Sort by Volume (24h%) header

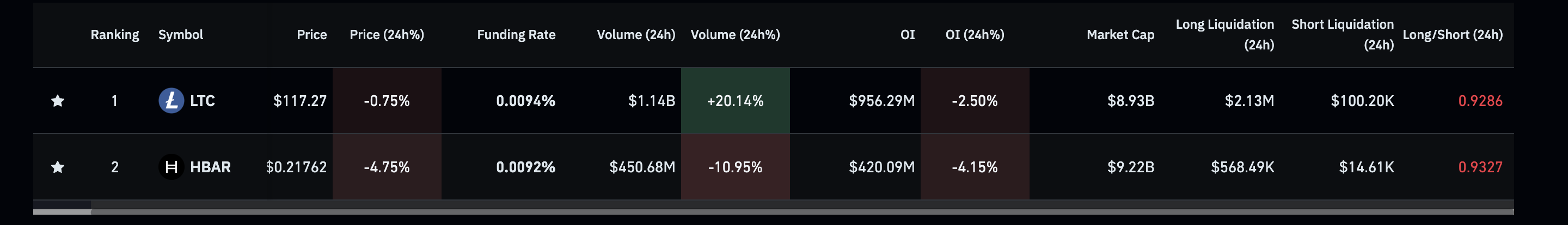click(x=734, y=35)
